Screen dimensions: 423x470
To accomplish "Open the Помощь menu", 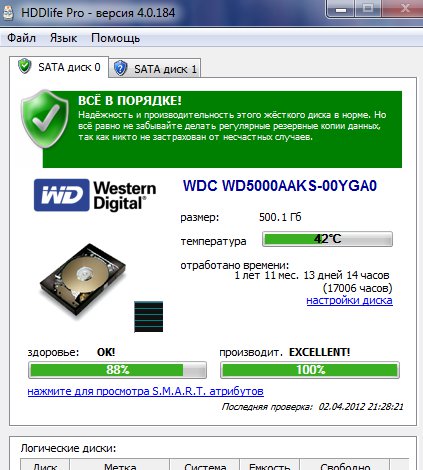I will click(x=115, y=38).
